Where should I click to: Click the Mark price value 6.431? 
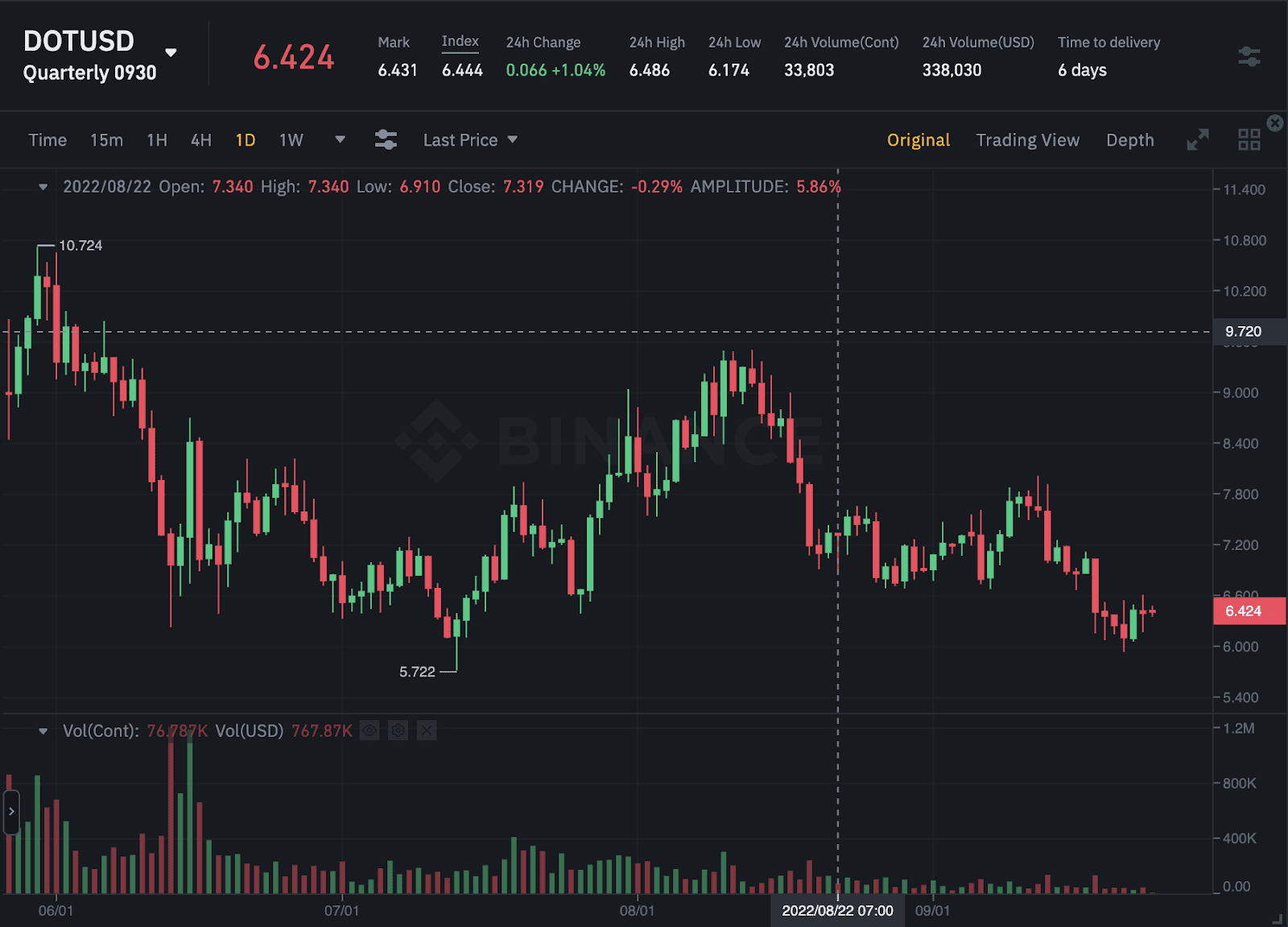398,70
